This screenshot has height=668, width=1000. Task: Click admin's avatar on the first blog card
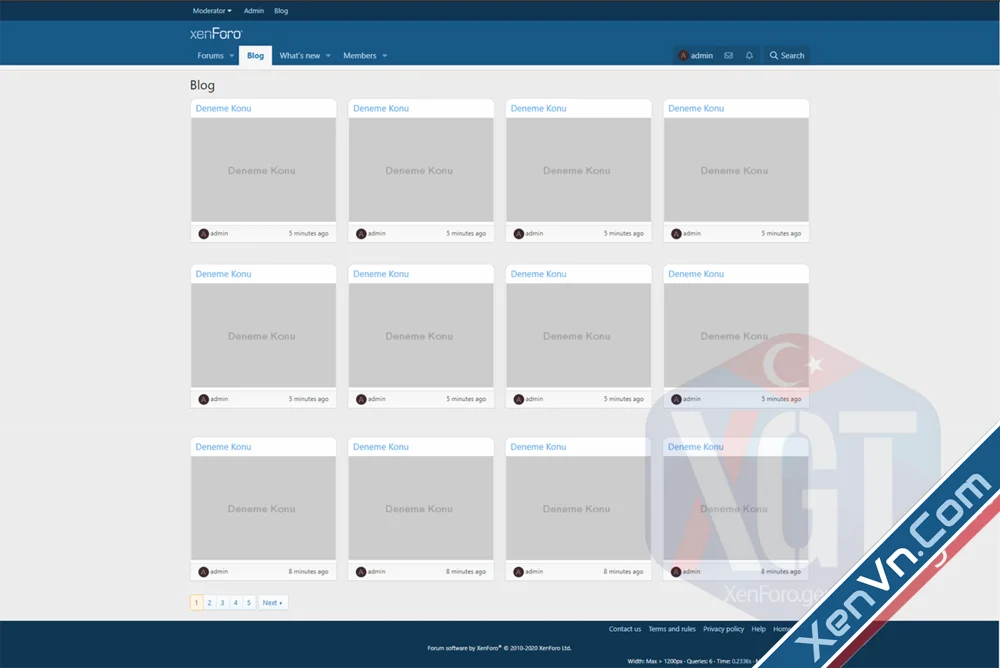tap(203, 232)
